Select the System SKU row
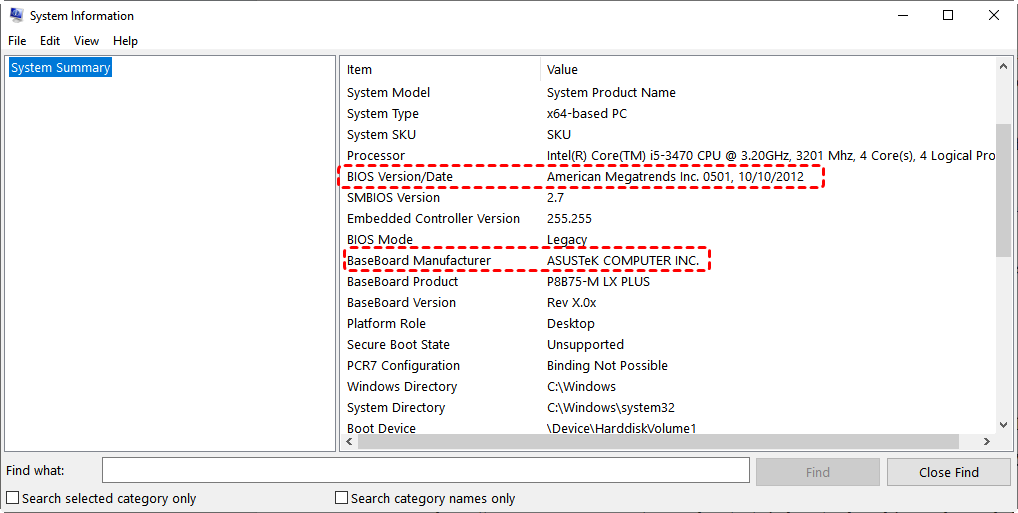 (x=669, y=134)
